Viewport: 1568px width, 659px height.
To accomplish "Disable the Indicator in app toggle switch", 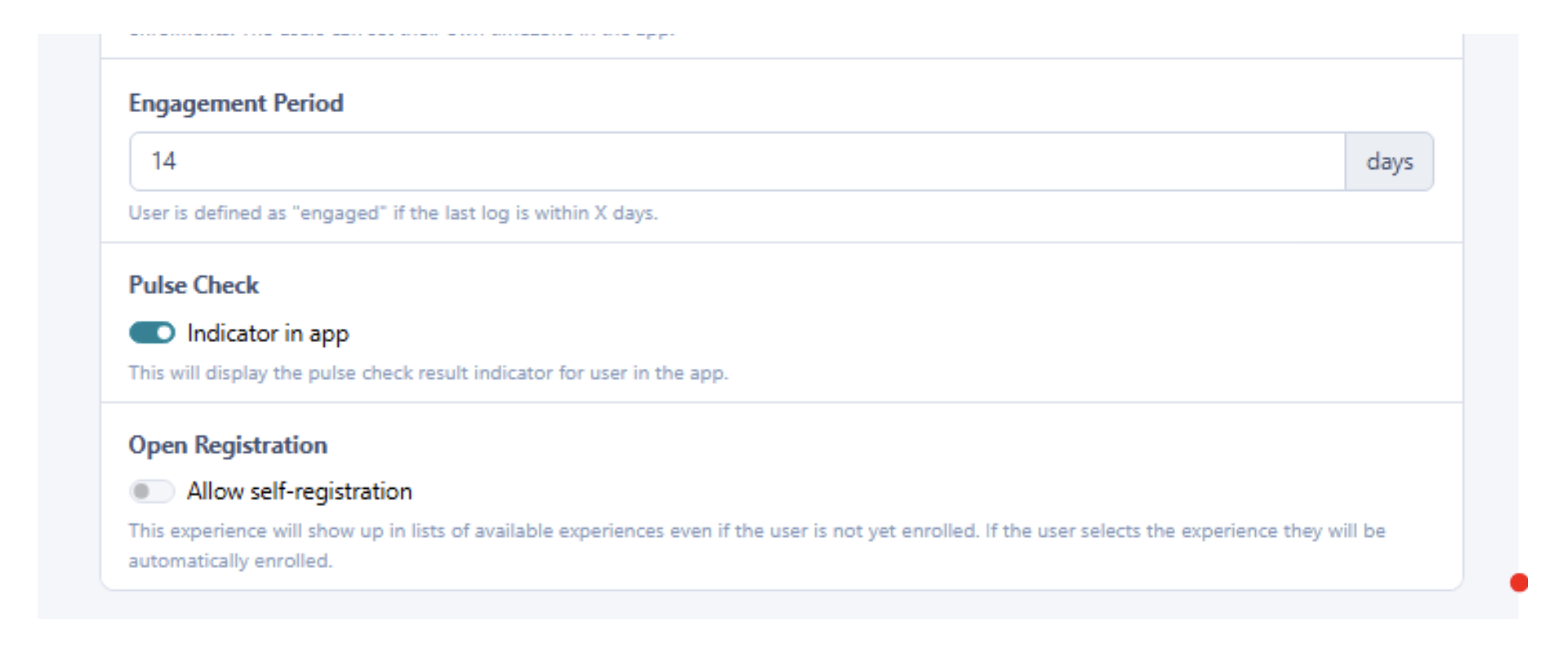I will [152, 333].
